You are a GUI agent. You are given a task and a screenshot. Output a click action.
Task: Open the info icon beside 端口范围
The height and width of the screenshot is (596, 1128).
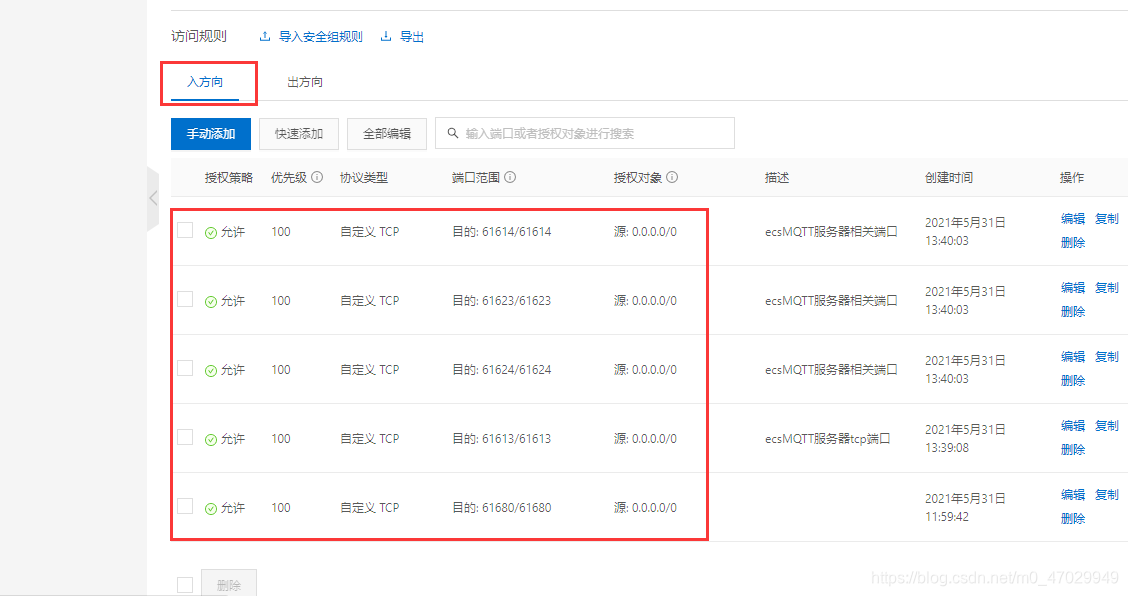pos(511,177)
